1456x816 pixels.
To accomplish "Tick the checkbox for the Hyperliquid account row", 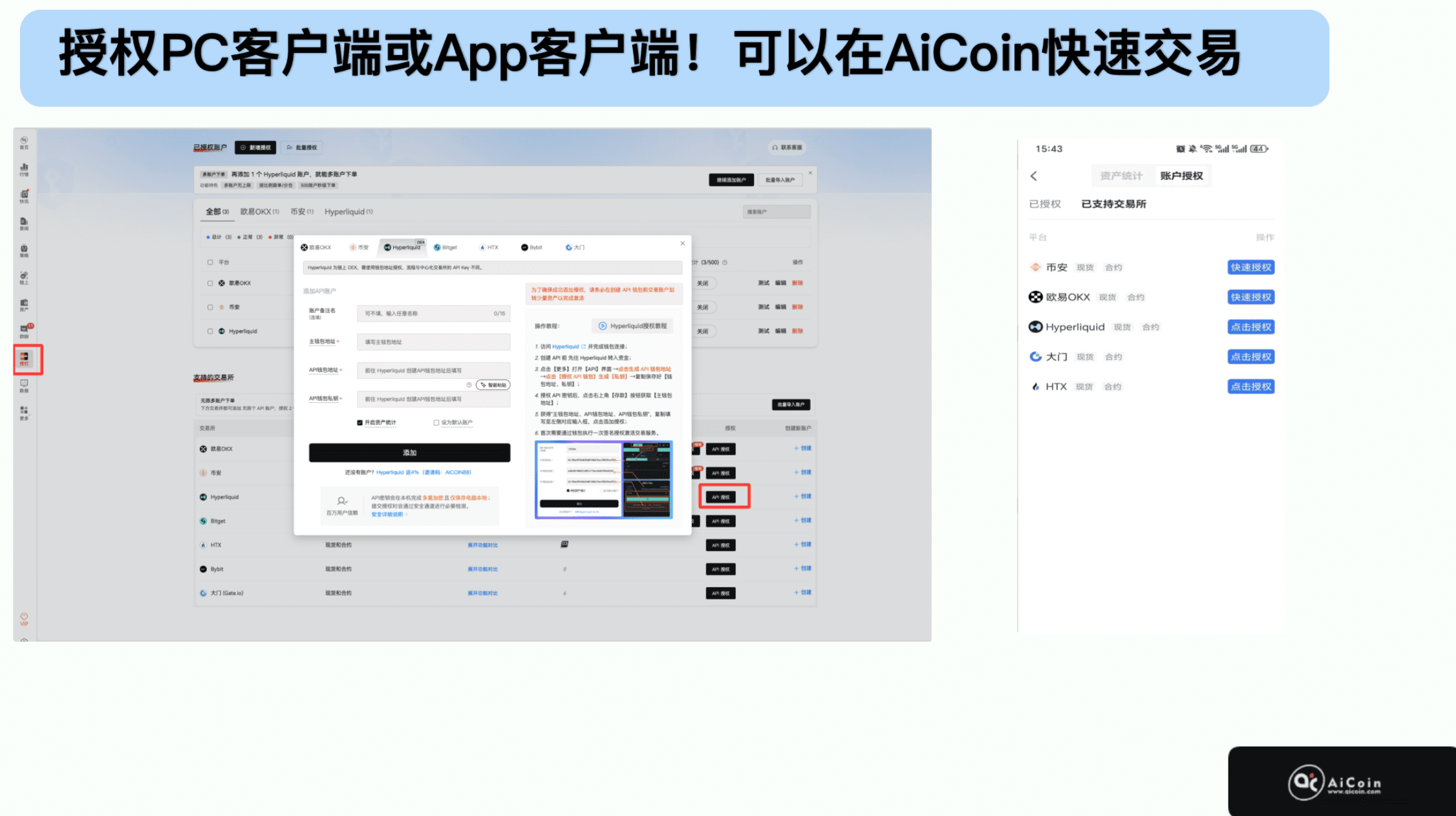I will 209,331.
